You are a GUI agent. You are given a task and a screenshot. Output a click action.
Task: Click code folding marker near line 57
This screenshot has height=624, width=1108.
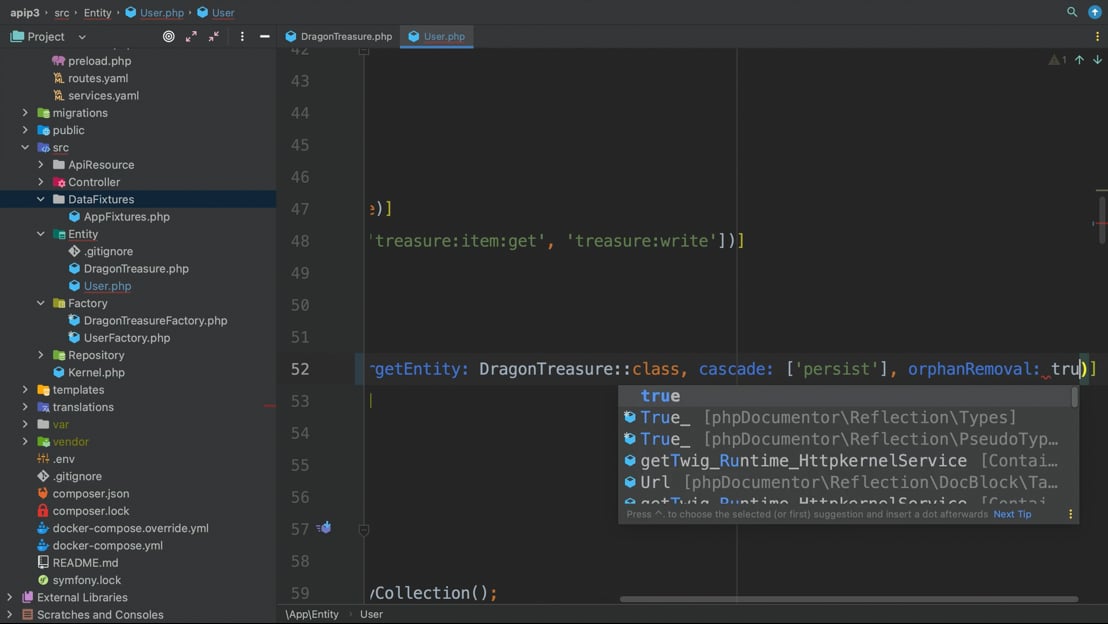tap(364, 529)
